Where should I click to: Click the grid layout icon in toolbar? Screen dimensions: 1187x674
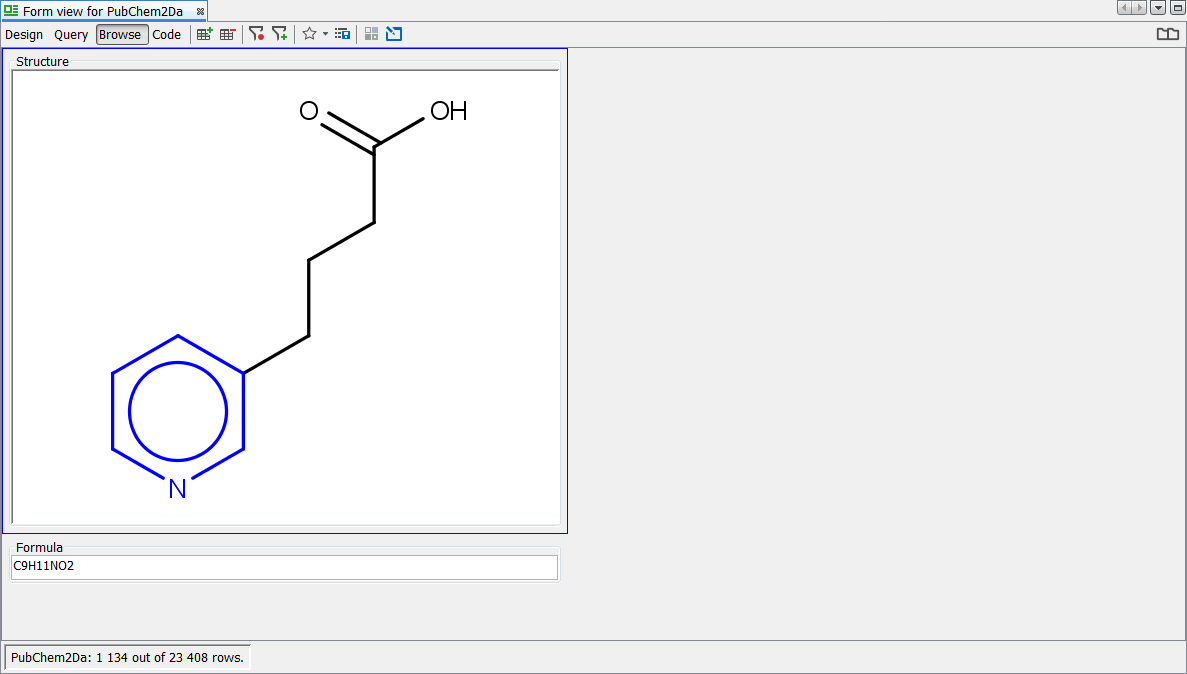coord(371,34)
